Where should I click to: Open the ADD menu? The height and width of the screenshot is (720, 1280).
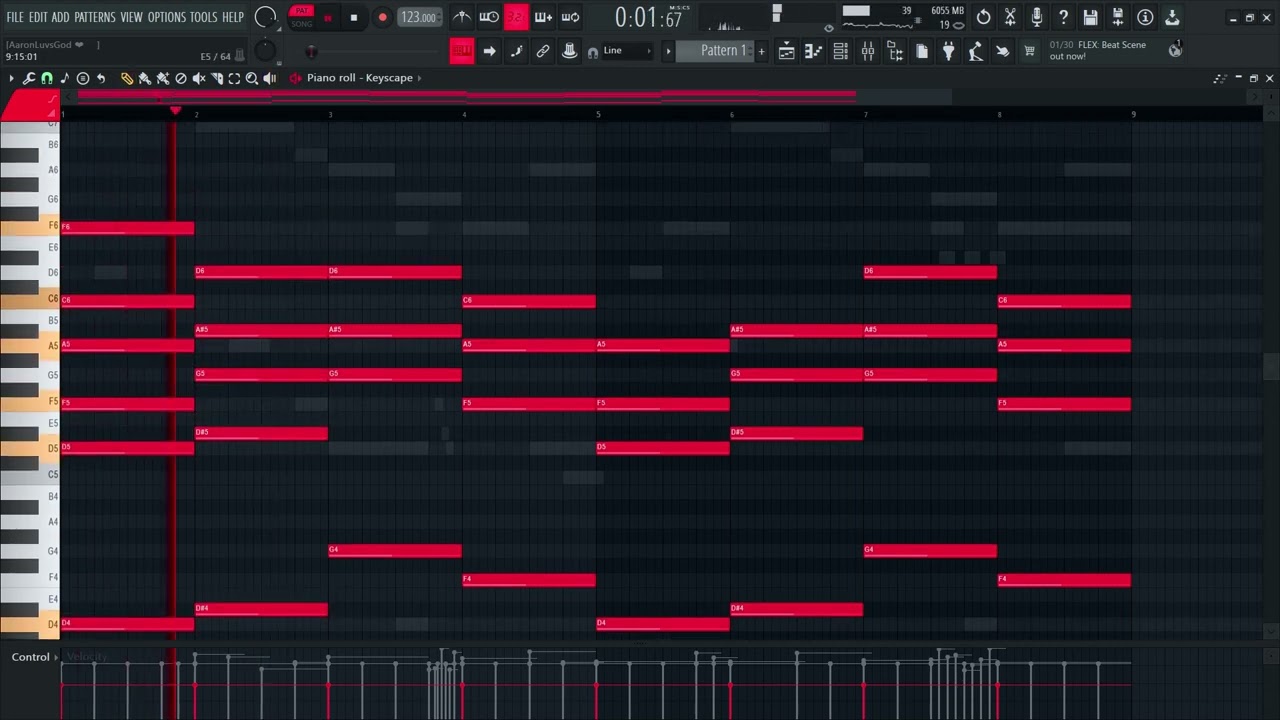tap(61, 17)
